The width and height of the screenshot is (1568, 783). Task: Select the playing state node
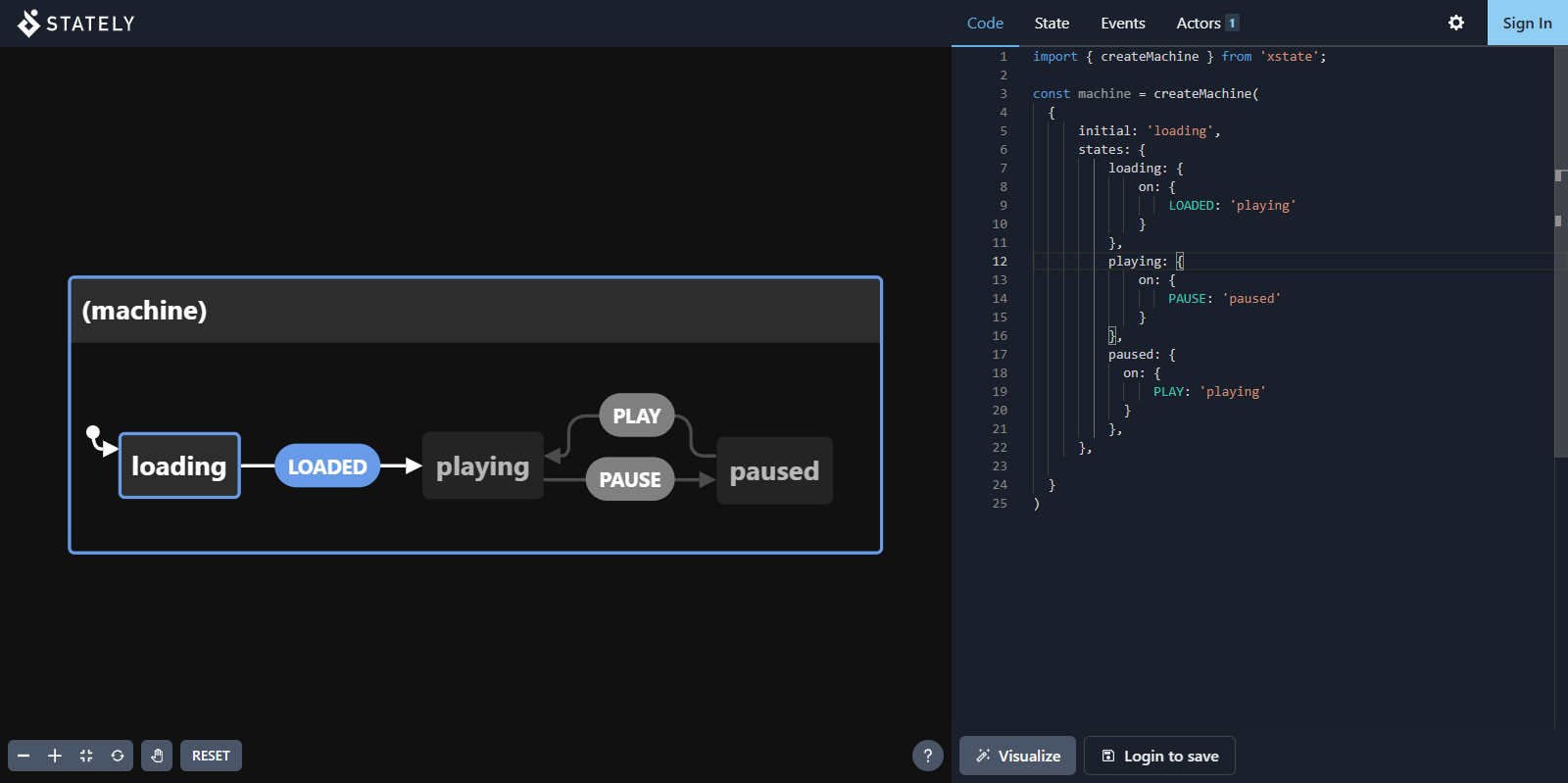coord(483,465)
